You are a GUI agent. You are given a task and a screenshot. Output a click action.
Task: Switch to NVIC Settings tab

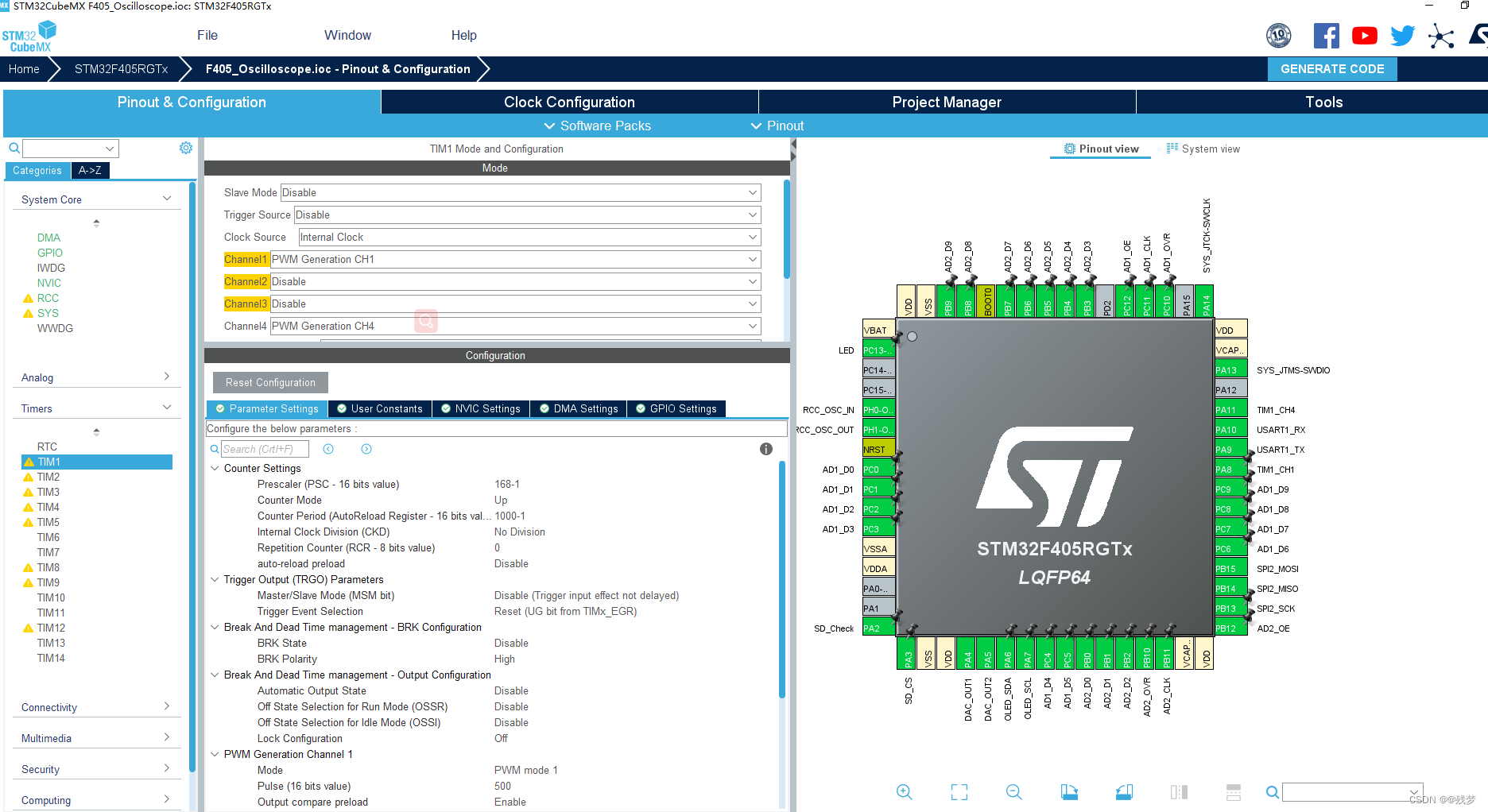click(x=481, y=408)
